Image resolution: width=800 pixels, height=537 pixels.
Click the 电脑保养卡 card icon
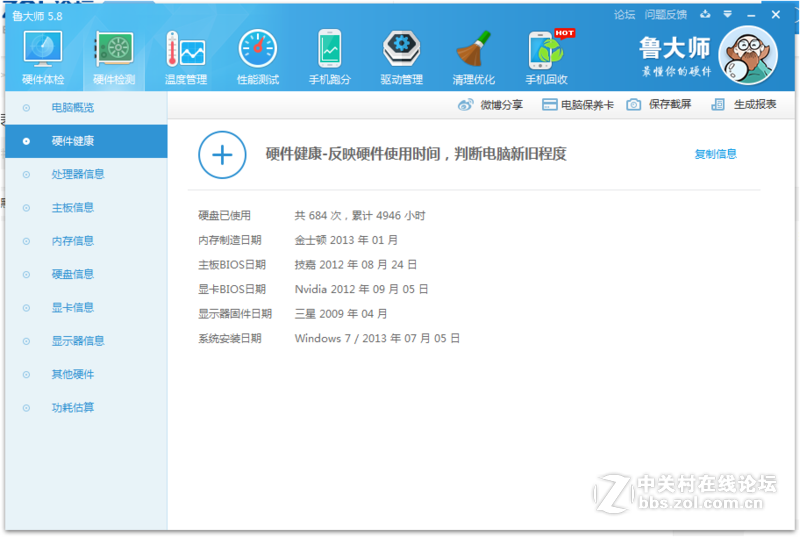pyautogui.click(x=549, y=105)
